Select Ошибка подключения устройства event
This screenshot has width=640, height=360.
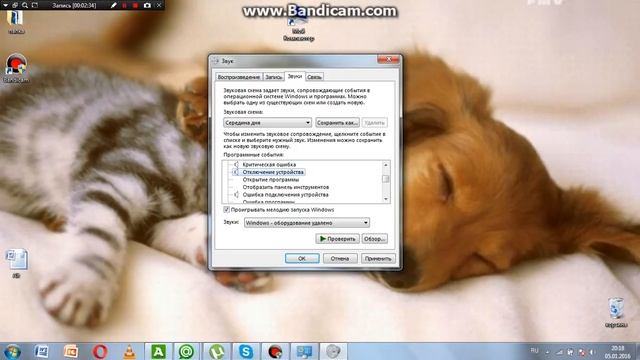click(x=286, y=195)
